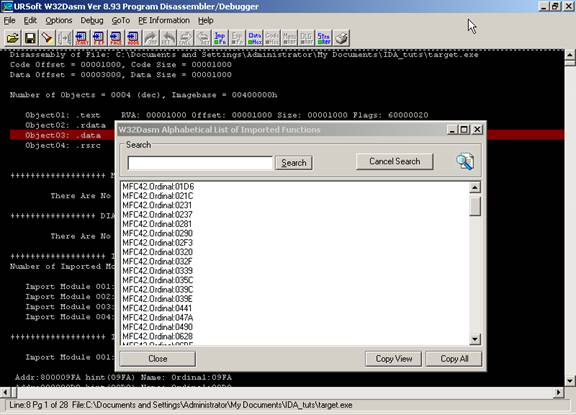Focus the Search text field
Screen dimensions: 576x415
[x=200, y=163]
